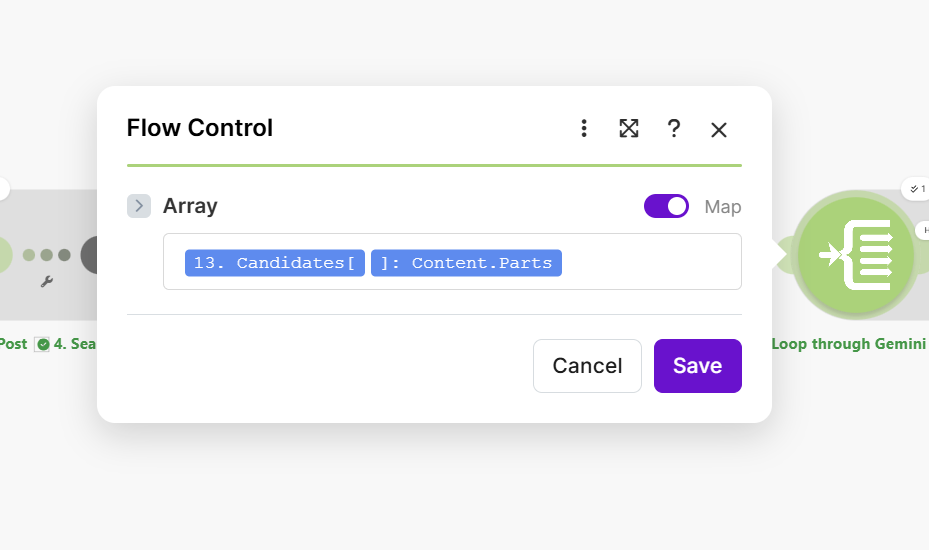929x550 pixels.
Task: Click the green checkmark icon beside '4. Sea'
Action: coord(43,344)
